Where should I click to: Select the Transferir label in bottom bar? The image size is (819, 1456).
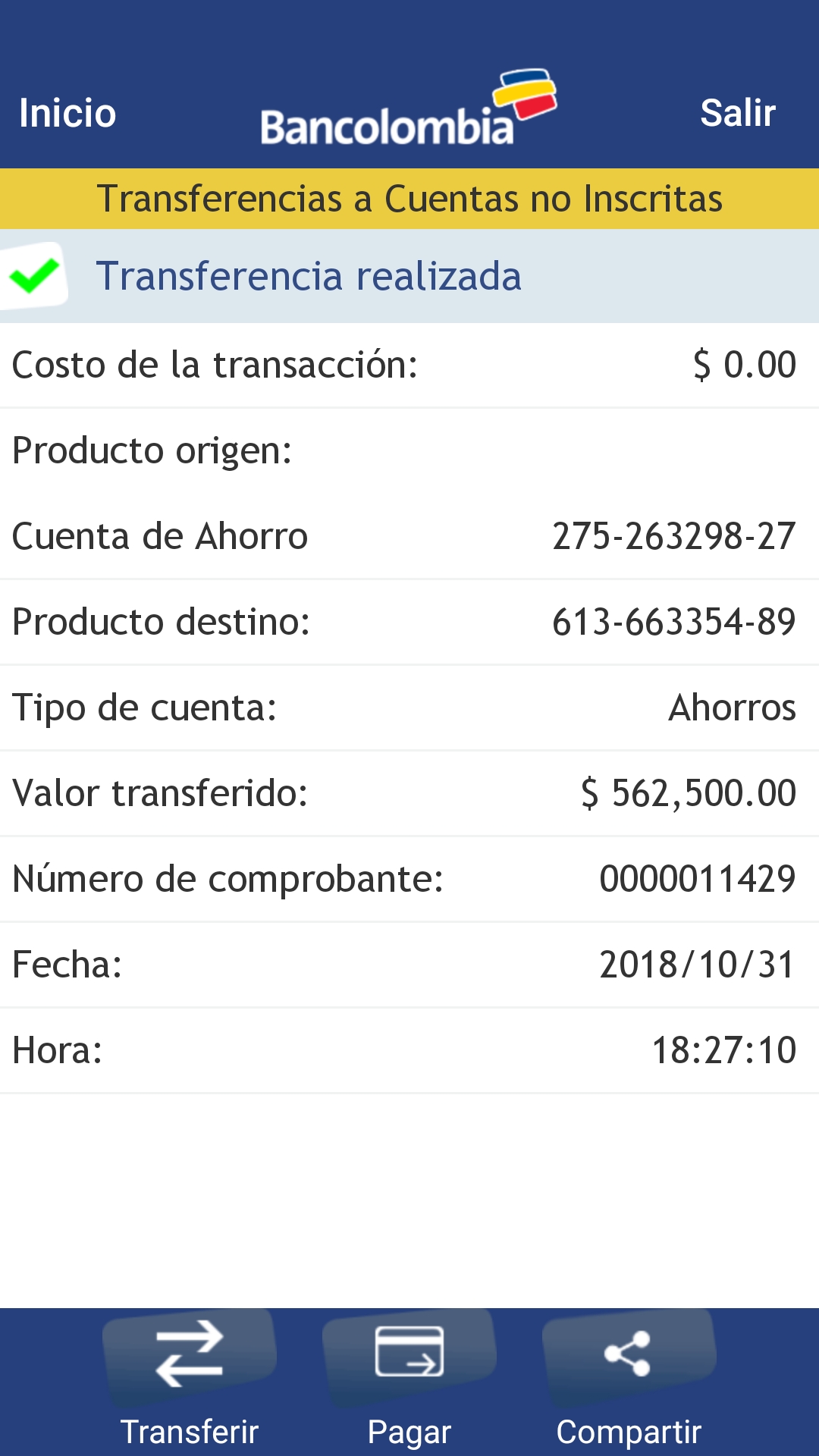tap(190, 1432)
